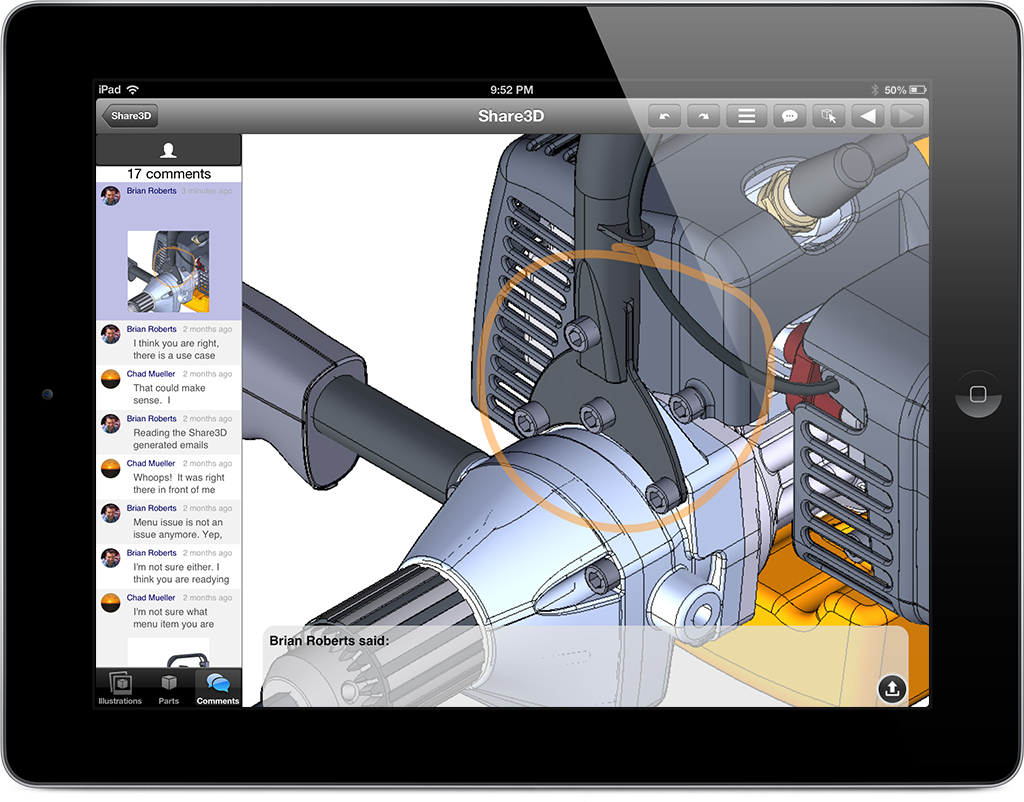The height and width of the screenshot is (802, 1024).
Task: Open the list menu icon
Action: pos(746,116)
